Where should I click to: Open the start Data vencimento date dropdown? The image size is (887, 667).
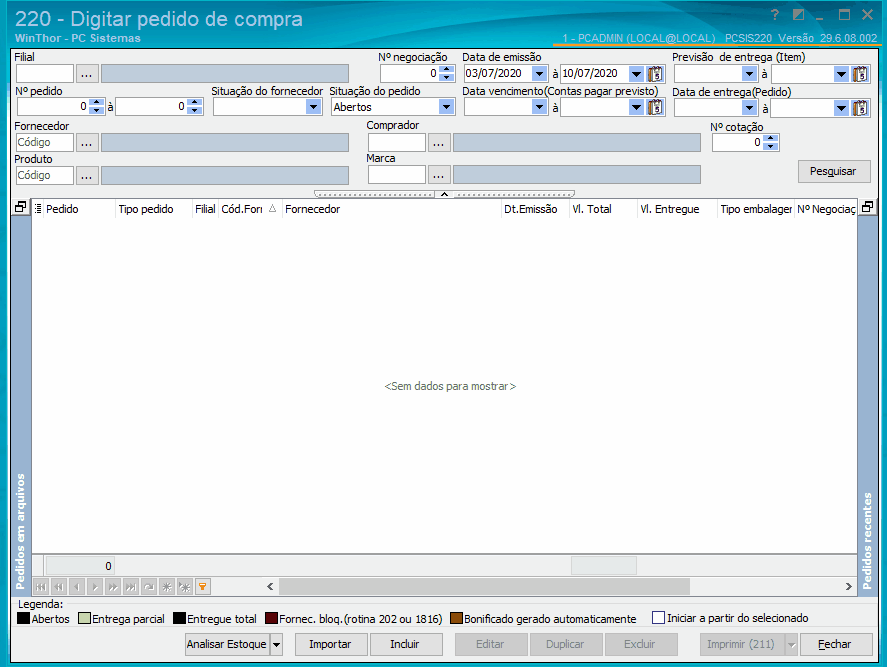pos(540,107)
